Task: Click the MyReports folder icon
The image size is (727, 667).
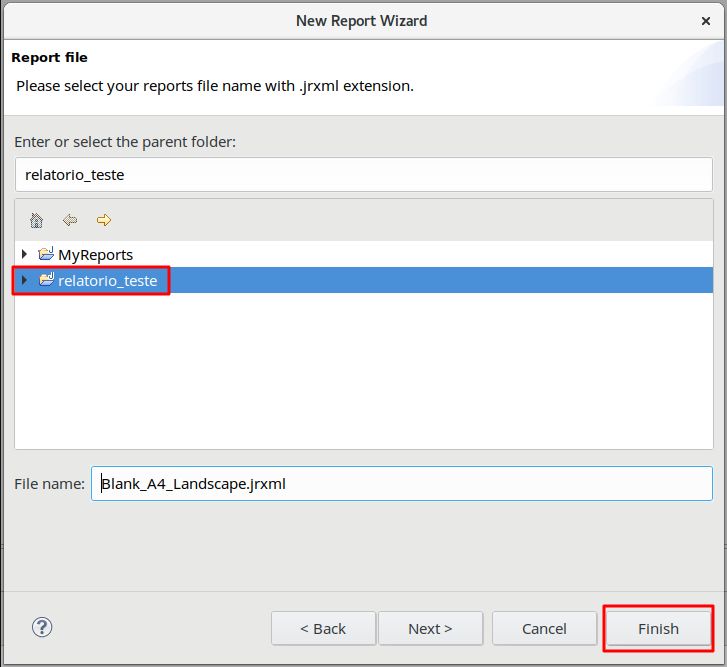Action: (x=46, y=254)
